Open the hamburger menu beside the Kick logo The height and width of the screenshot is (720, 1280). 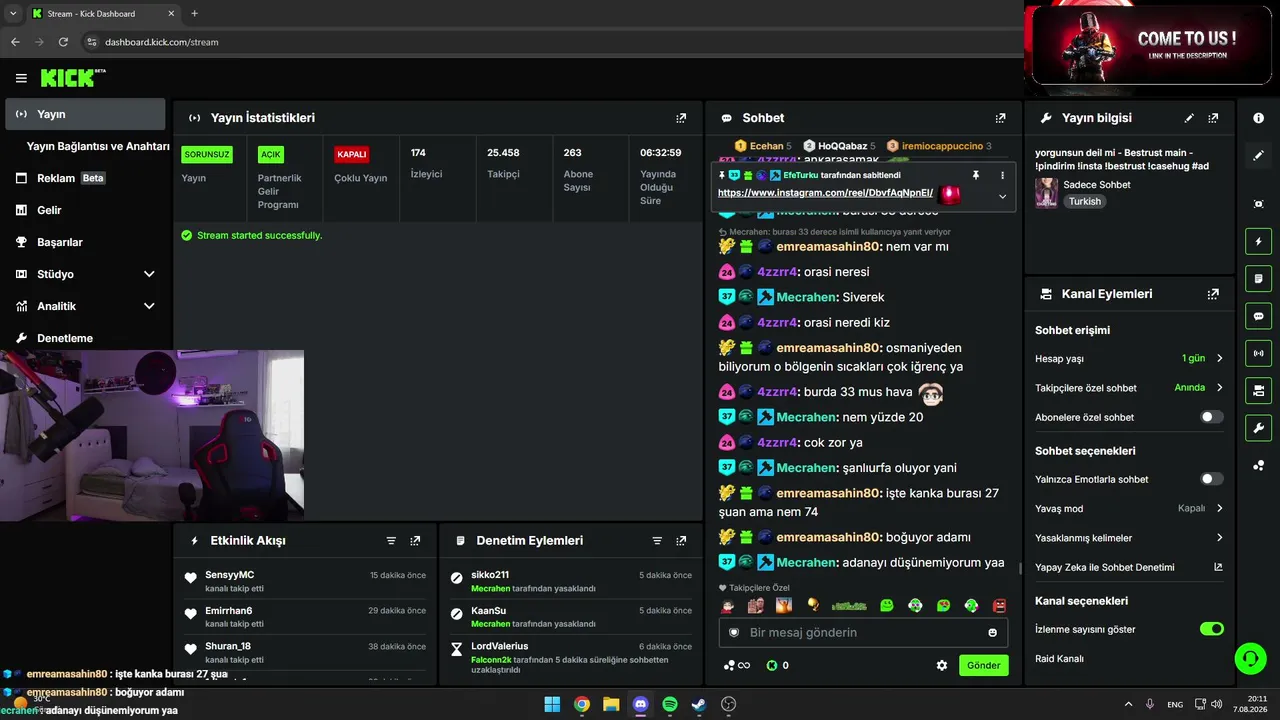point(21,78)
